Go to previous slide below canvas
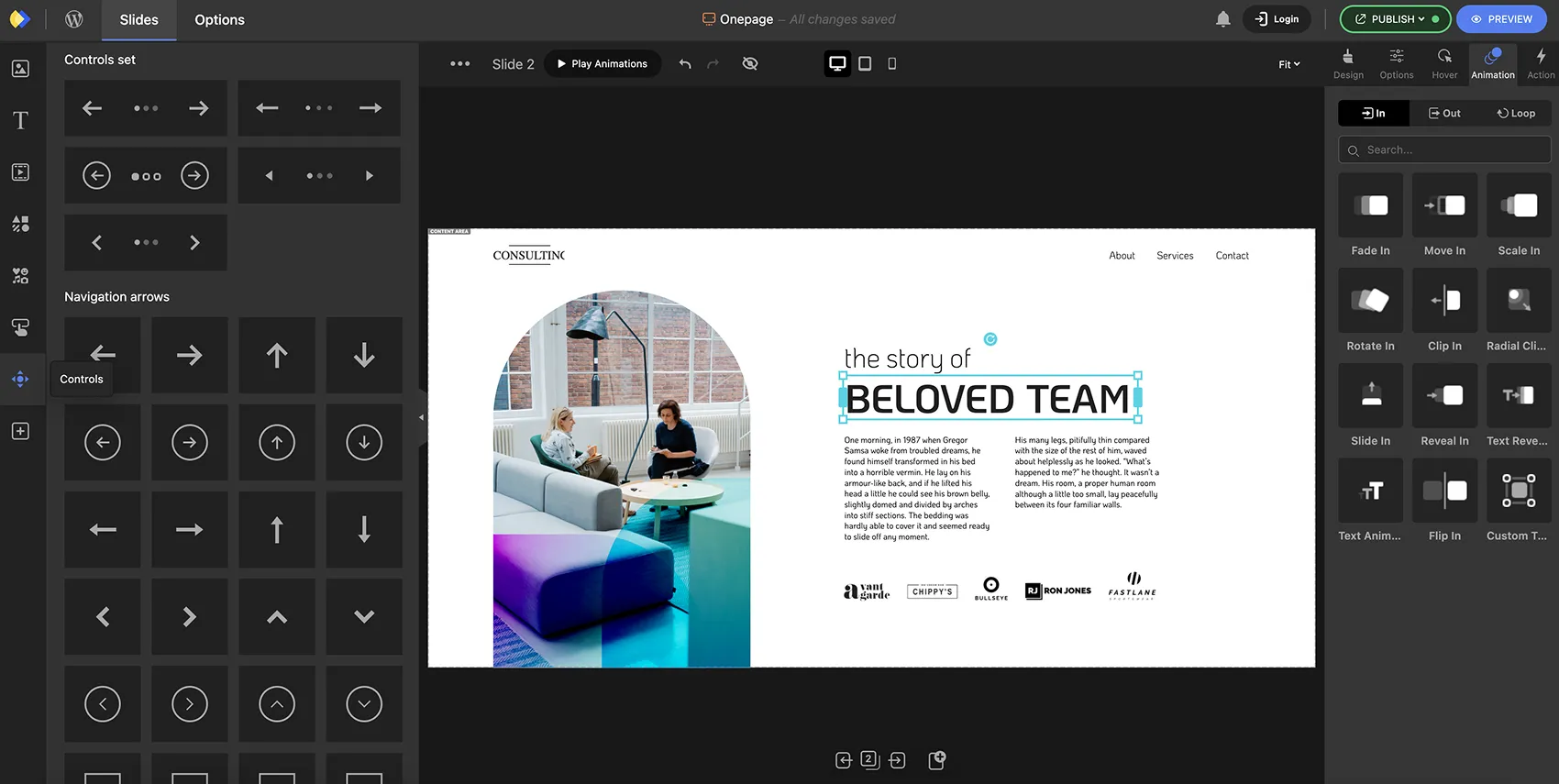 [844, 760]
